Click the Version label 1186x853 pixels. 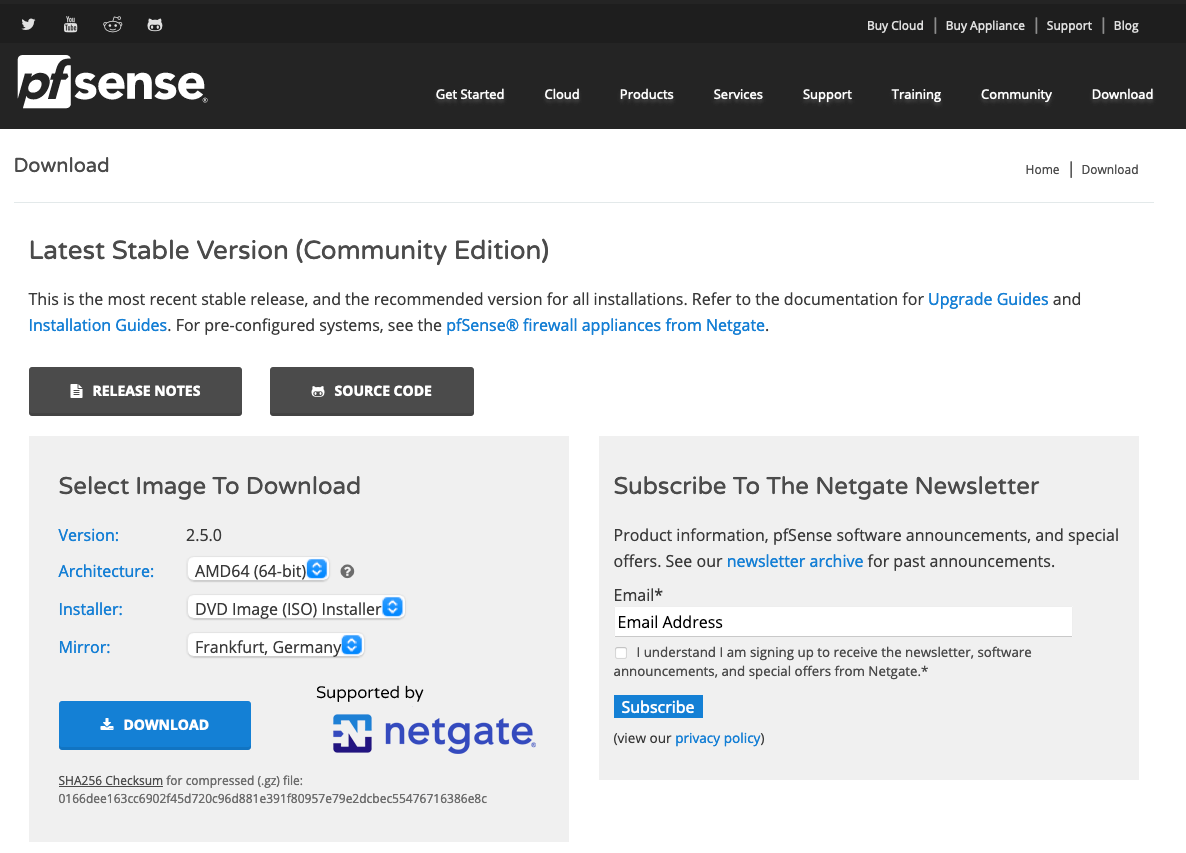[88, 535]
